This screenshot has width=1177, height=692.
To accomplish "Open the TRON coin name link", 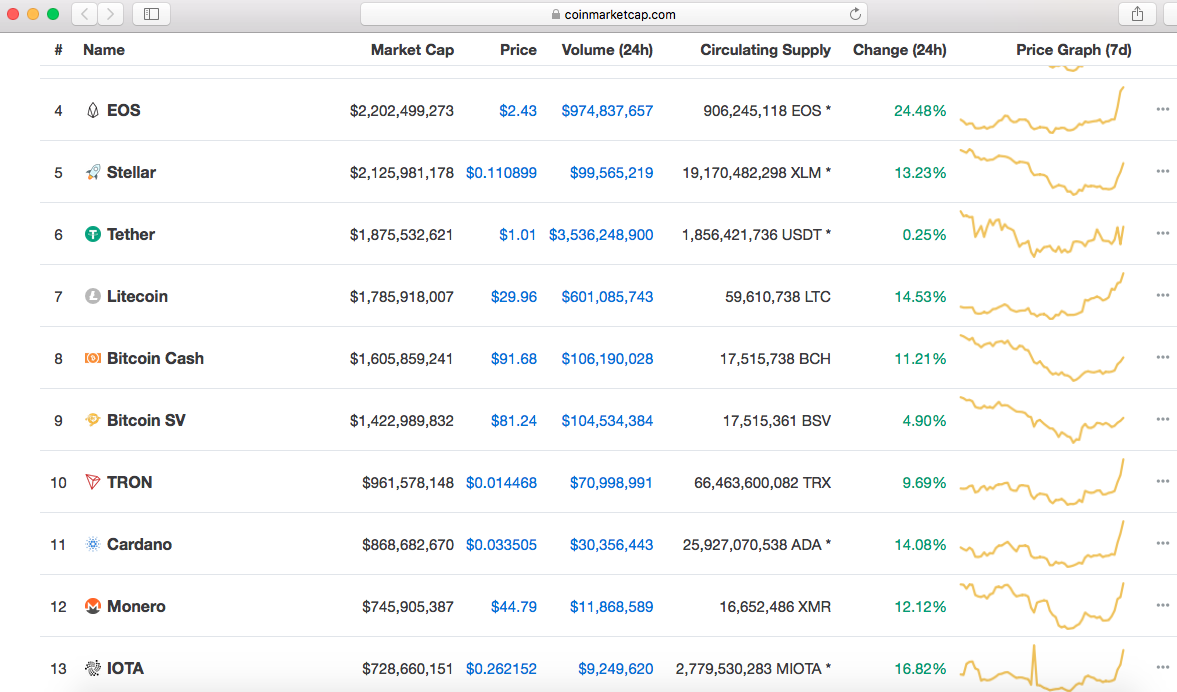I will pos(129,482).
